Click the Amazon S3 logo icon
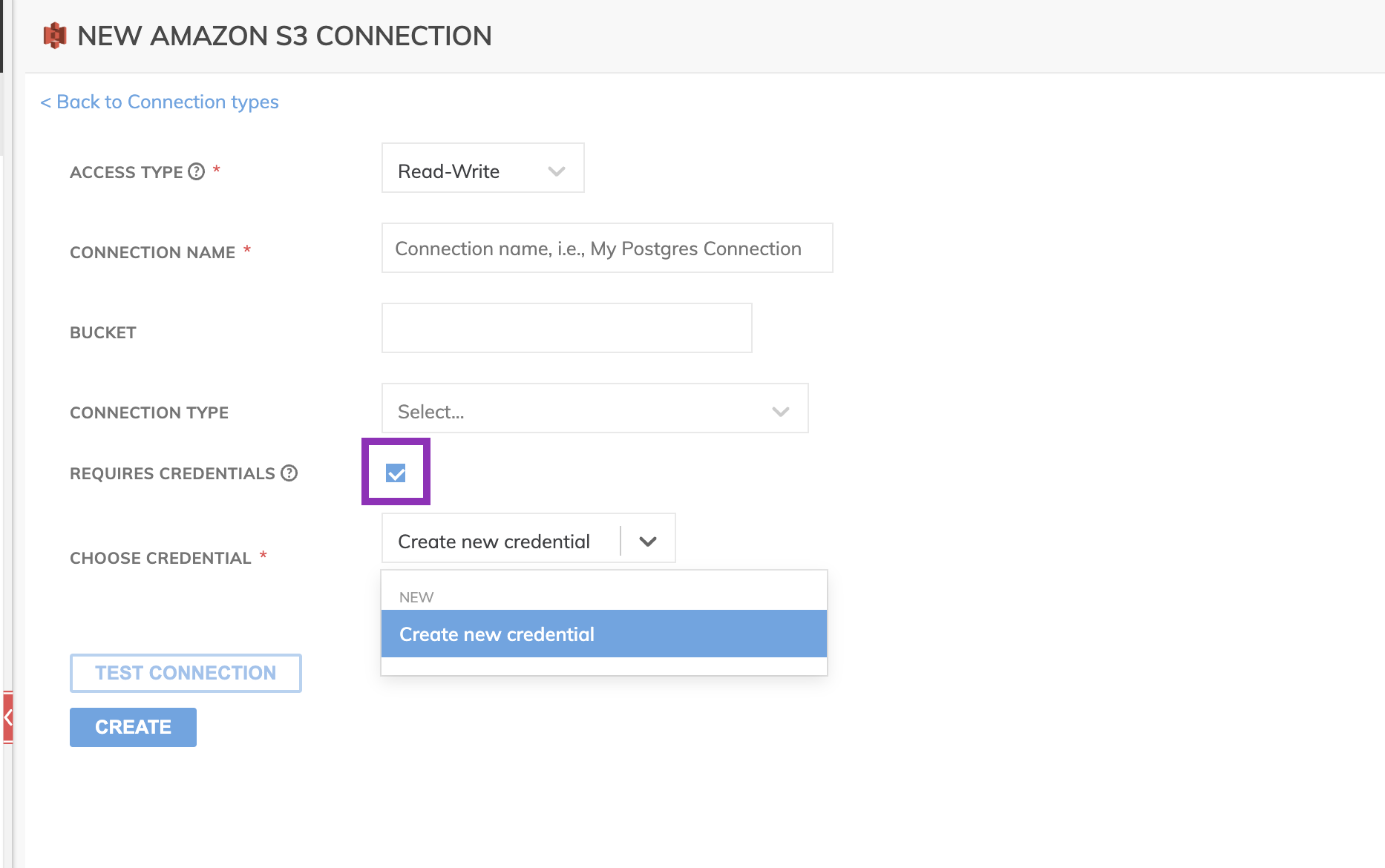Screen dimensions: 1385x868 [x=55, y=36]
